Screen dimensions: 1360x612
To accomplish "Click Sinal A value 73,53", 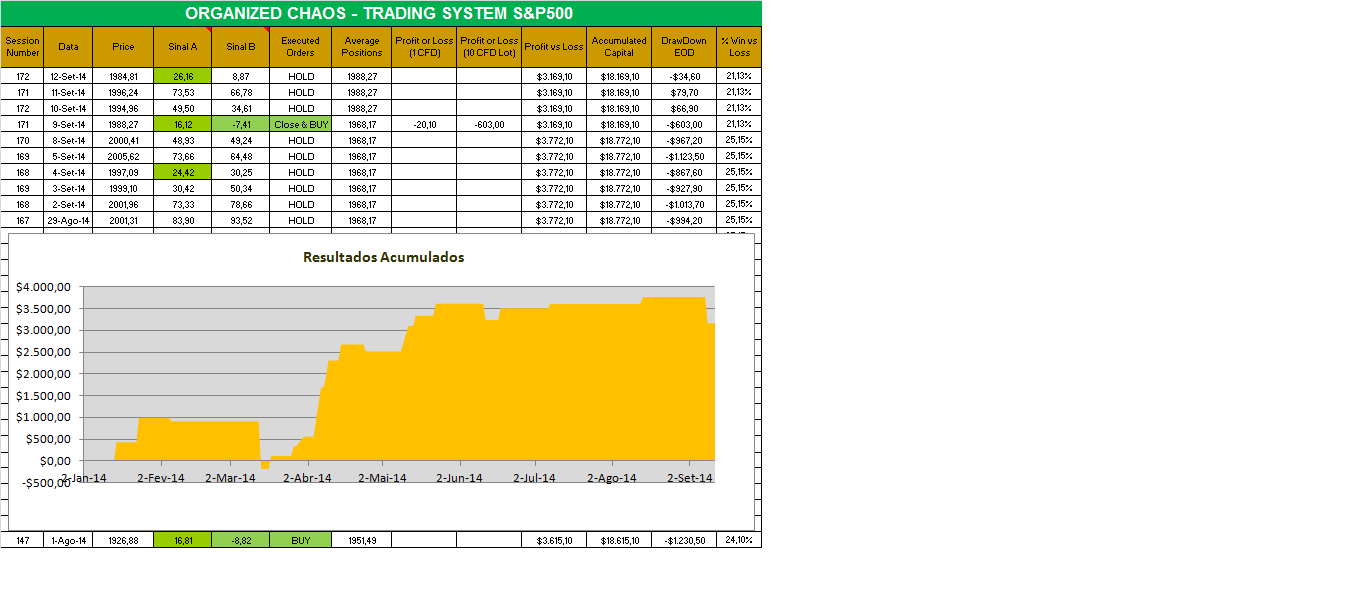I will point(183,92).
